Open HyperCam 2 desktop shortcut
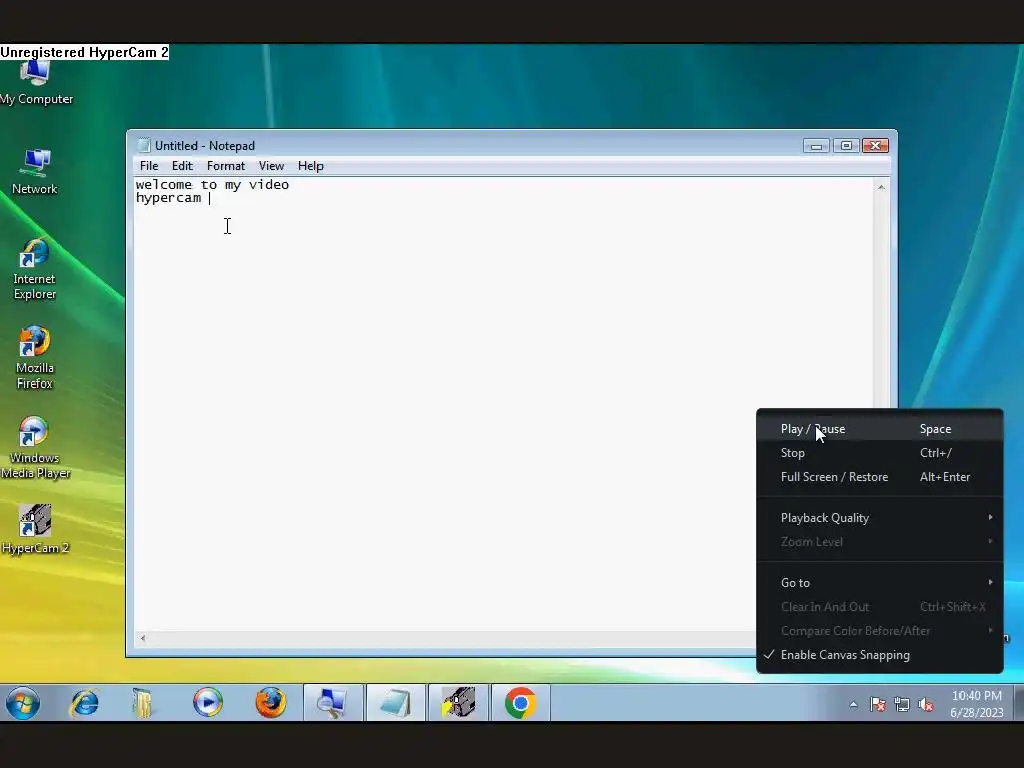This screenshot has width=1024, height=768. (x=35, y=529)
